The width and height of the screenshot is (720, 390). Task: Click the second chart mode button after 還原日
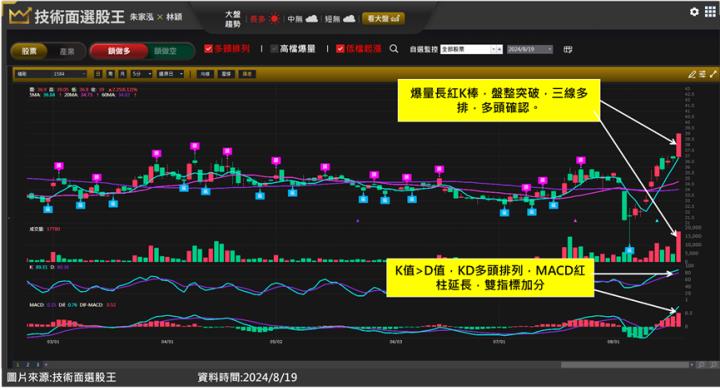[226, 74]
